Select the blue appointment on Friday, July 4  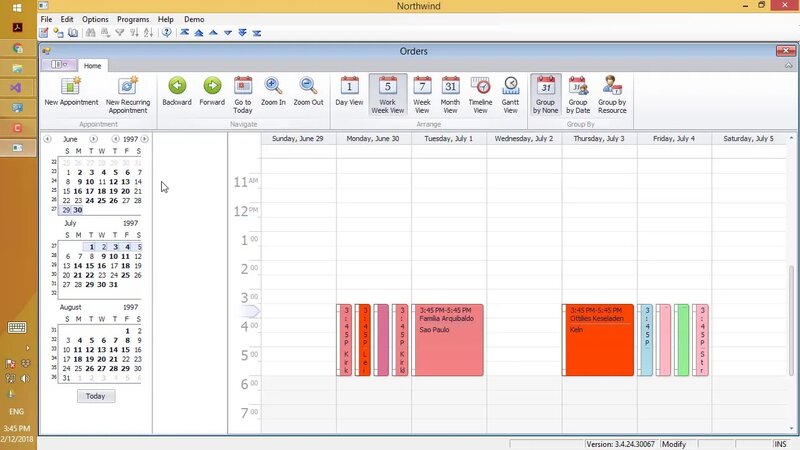(x=645, y=340)
